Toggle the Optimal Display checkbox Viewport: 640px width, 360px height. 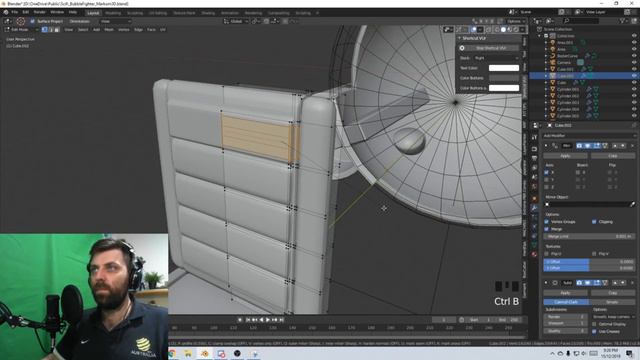coord(594,324)
